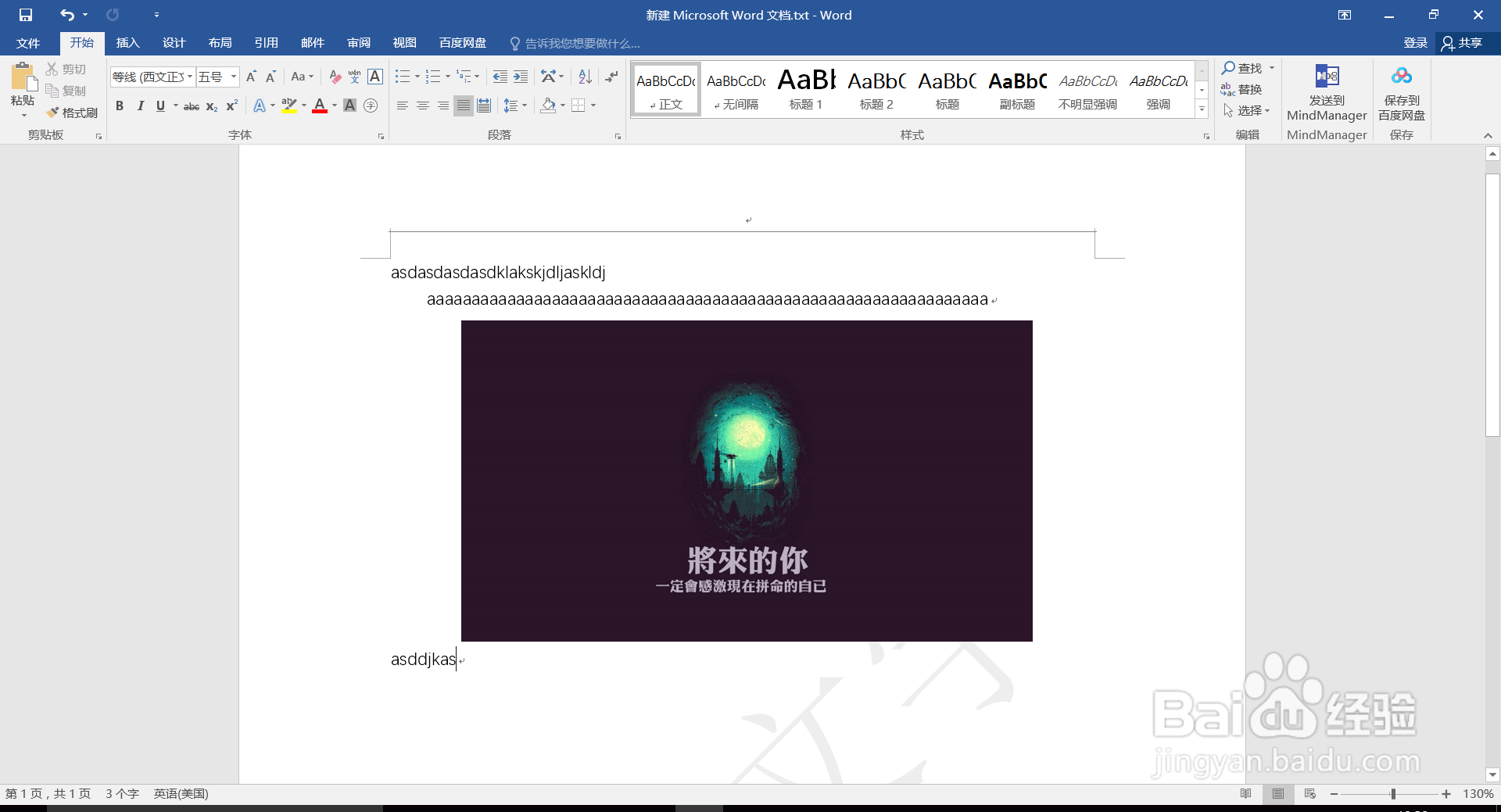Apply the Format Painter tool
The width and height of the screenshot is (1501, 812).
tap(72, 112)
